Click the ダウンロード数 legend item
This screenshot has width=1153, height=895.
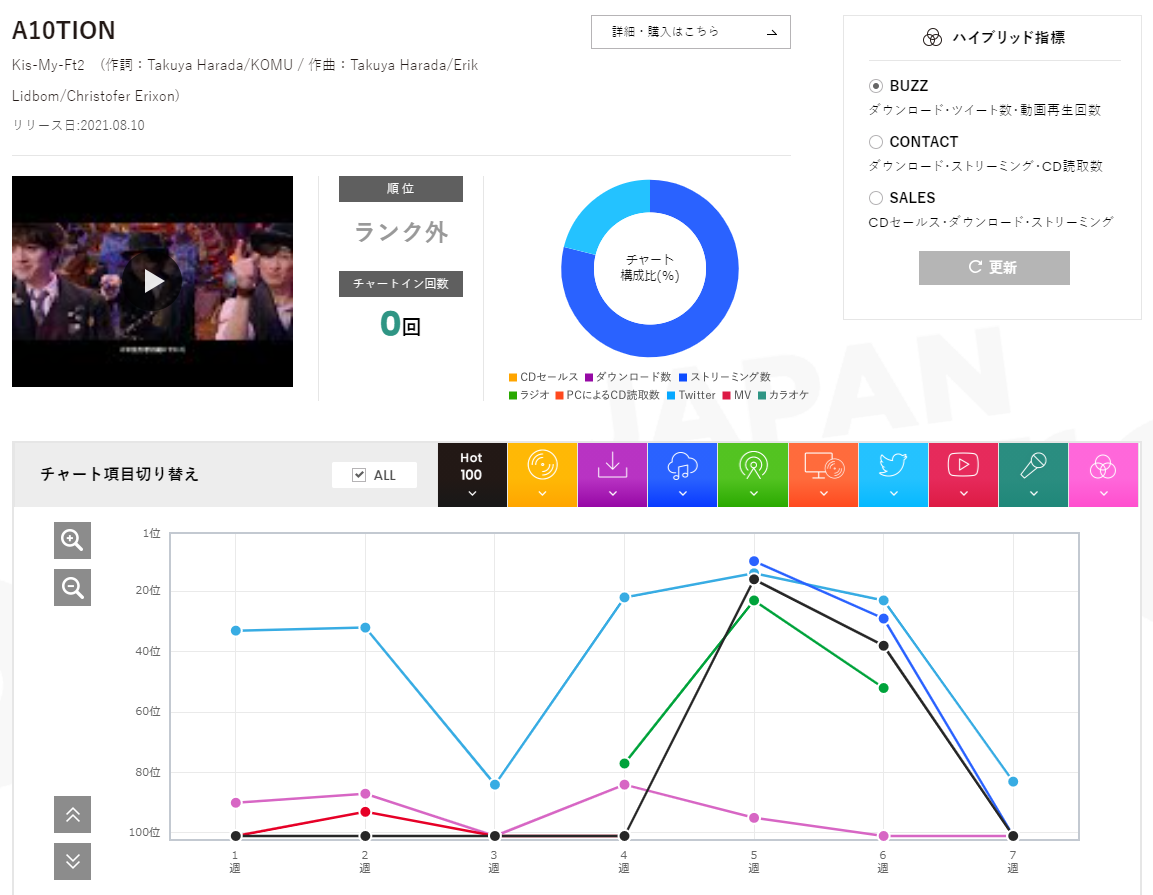[628, 377]
